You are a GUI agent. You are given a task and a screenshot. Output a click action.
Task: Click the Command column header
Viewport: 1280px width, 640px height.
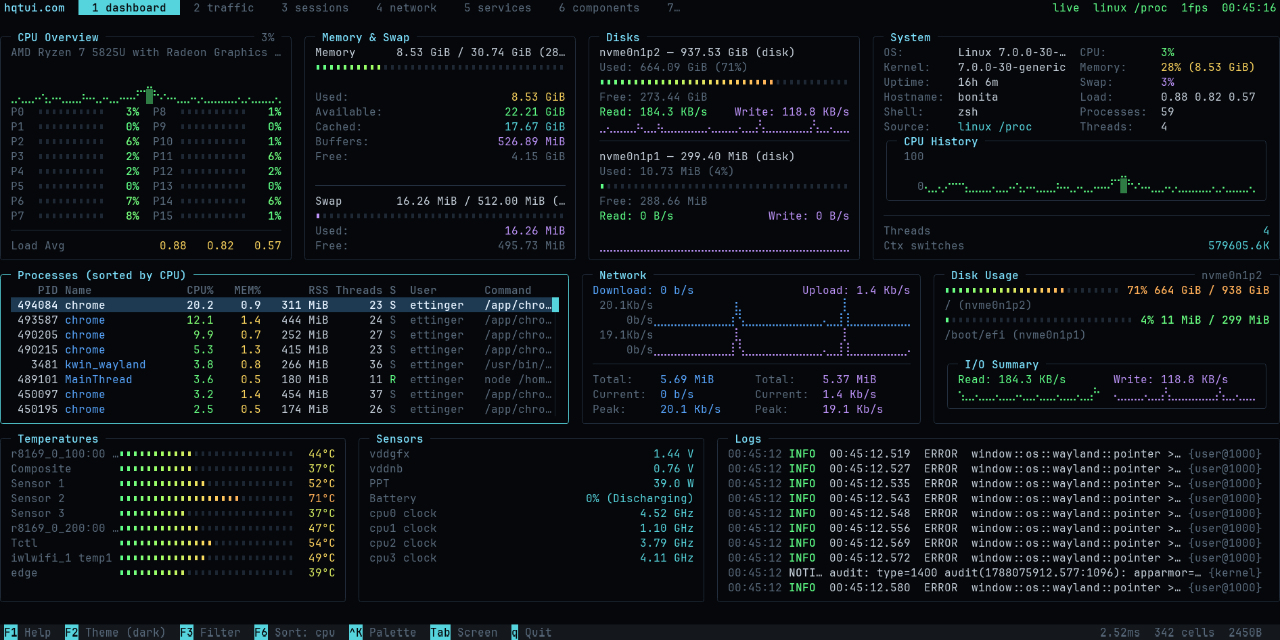(508, 291)
